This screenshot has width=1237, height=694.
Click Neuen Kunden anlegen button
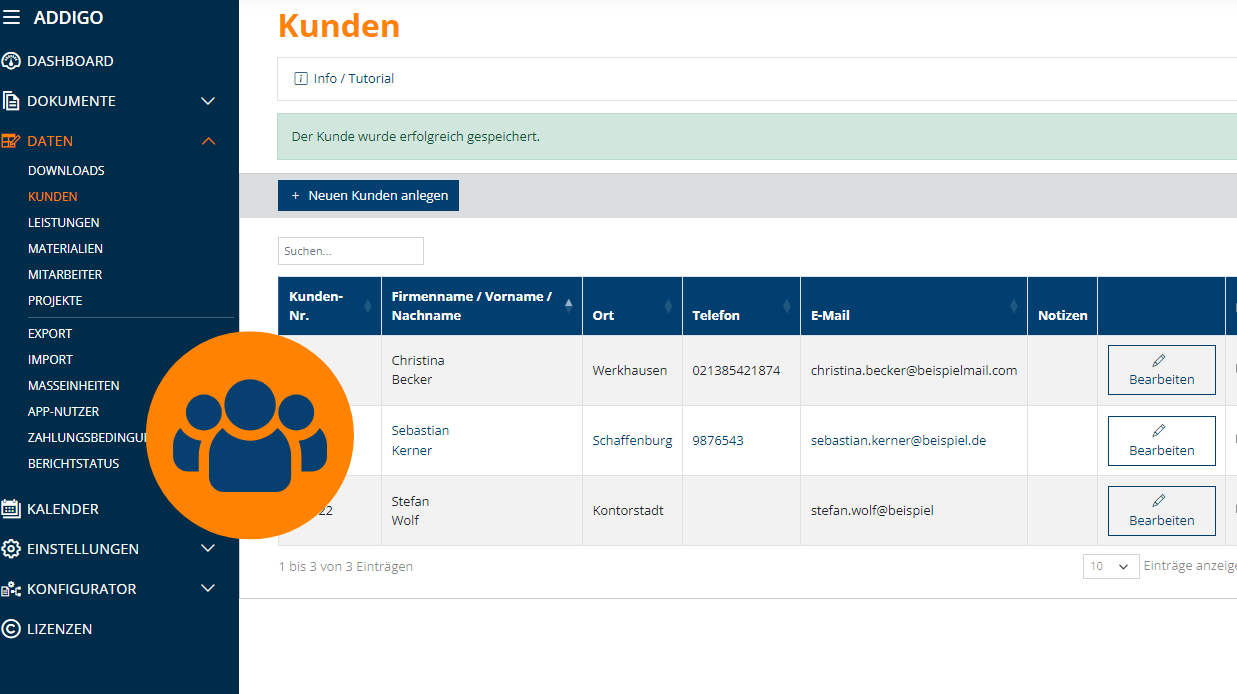(368, 196)
